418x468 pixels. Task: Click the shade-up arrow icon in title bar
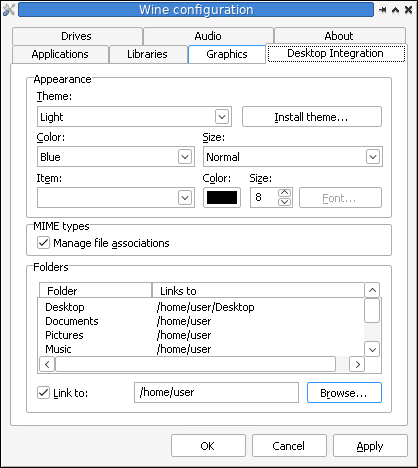coord(396,10)
